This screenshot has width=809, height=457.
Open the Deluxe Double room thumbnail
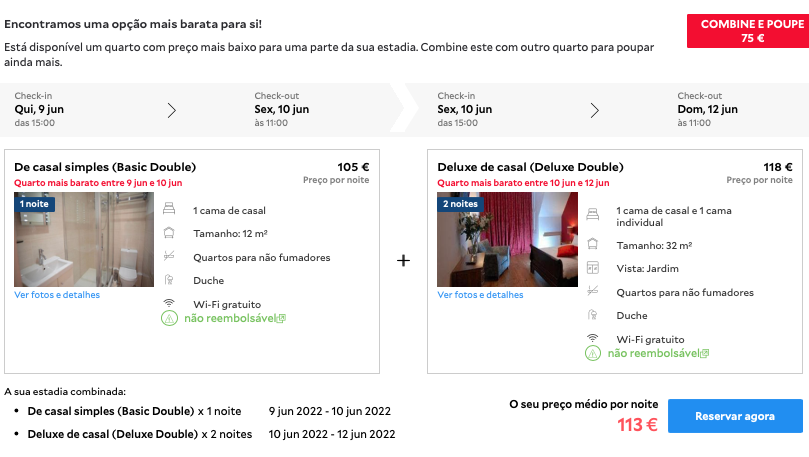[507, 239]
